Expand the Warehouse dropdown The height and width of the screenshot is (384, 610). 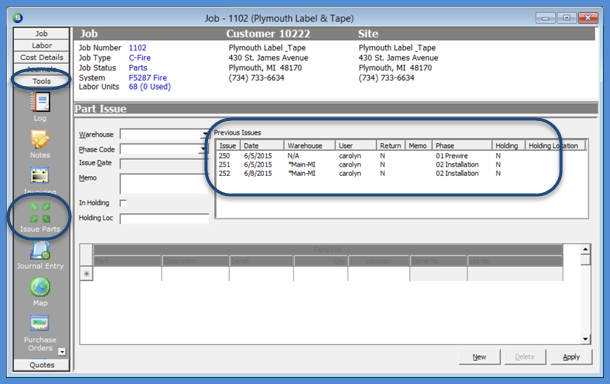pos(205,134)
